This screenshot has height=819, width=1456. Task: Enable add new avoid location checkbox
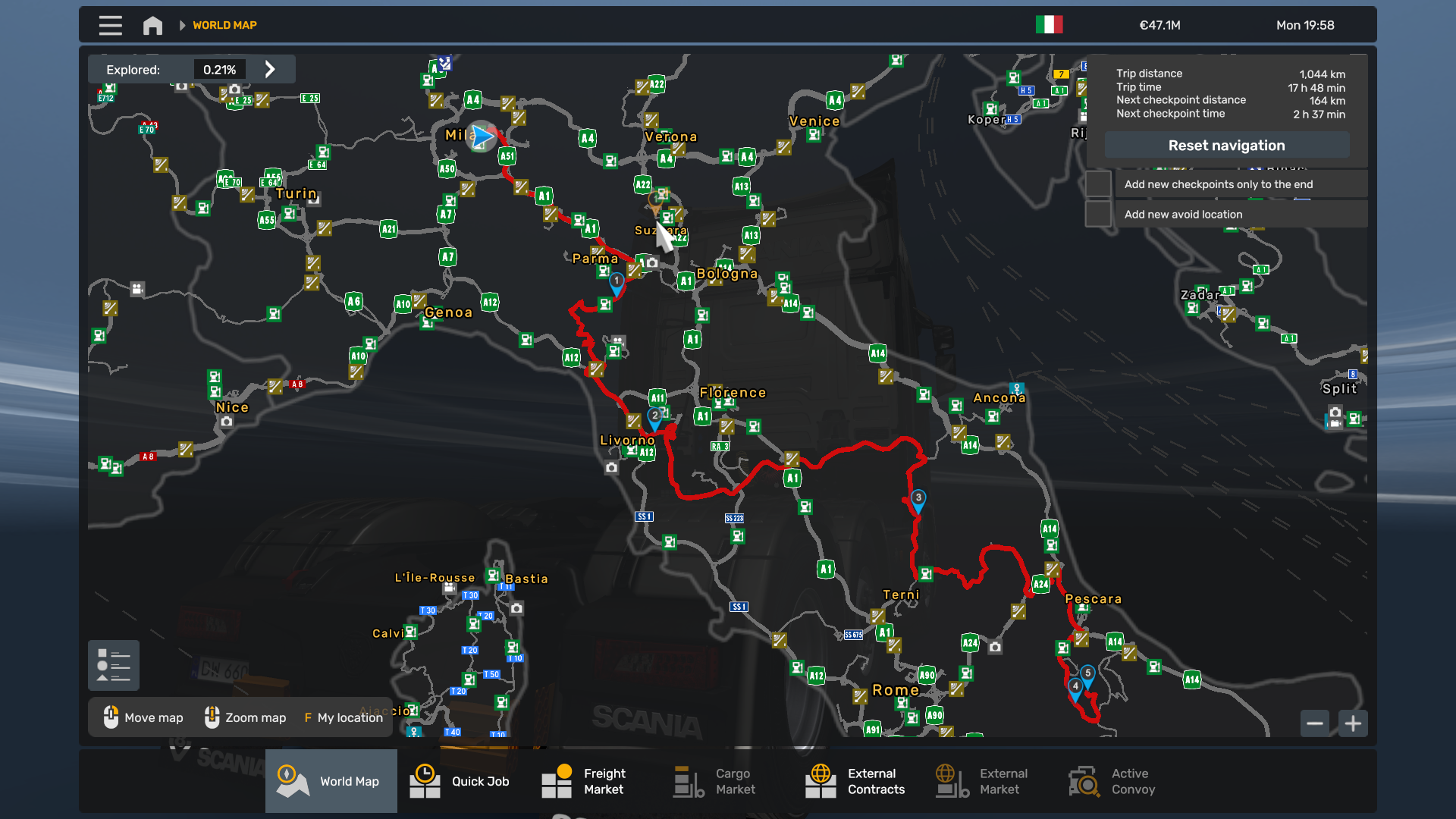(1098, 214)
